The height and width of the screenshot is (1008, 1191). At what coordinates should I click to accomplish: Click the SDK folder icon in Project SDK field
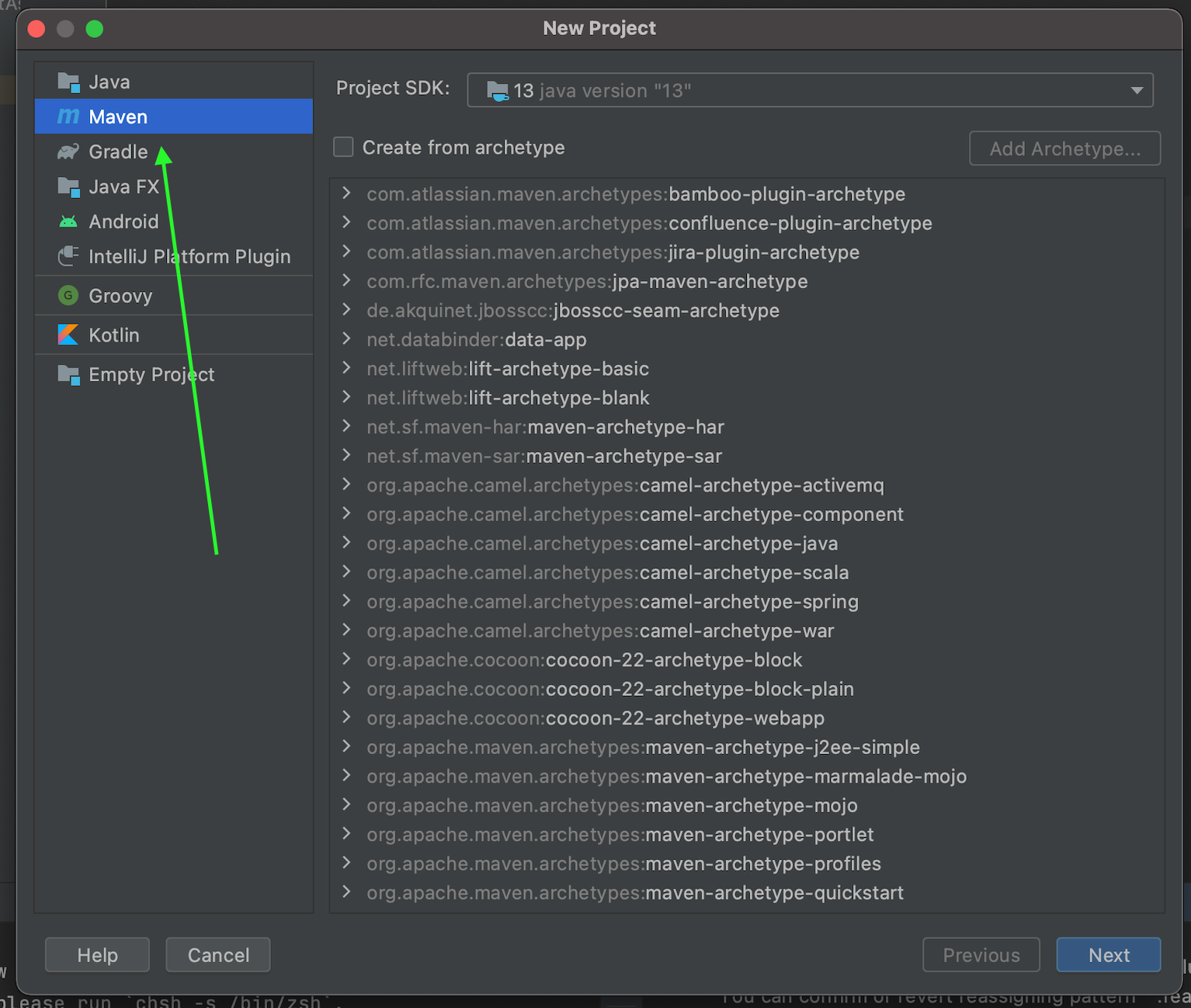point(498,91)
